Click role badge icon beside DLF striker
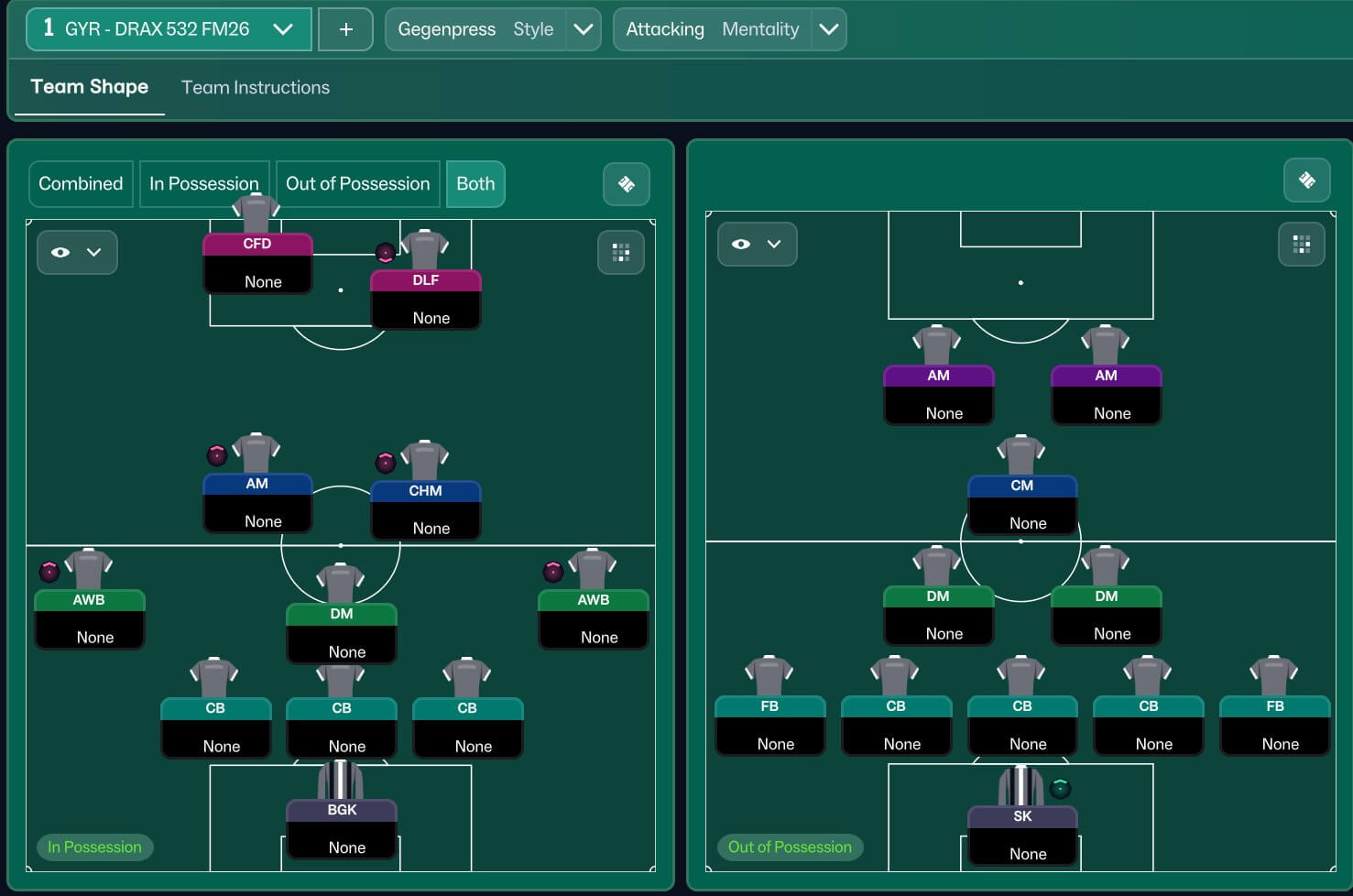The image size is (1353, 896). [x=386, y=253]
